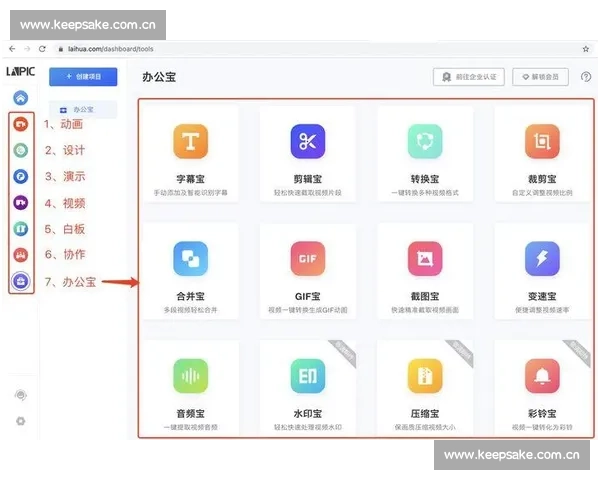Click the 前往企业认证 button
Image resolution: width=600 pixels, height=480 pixels.
pos(469,77)
